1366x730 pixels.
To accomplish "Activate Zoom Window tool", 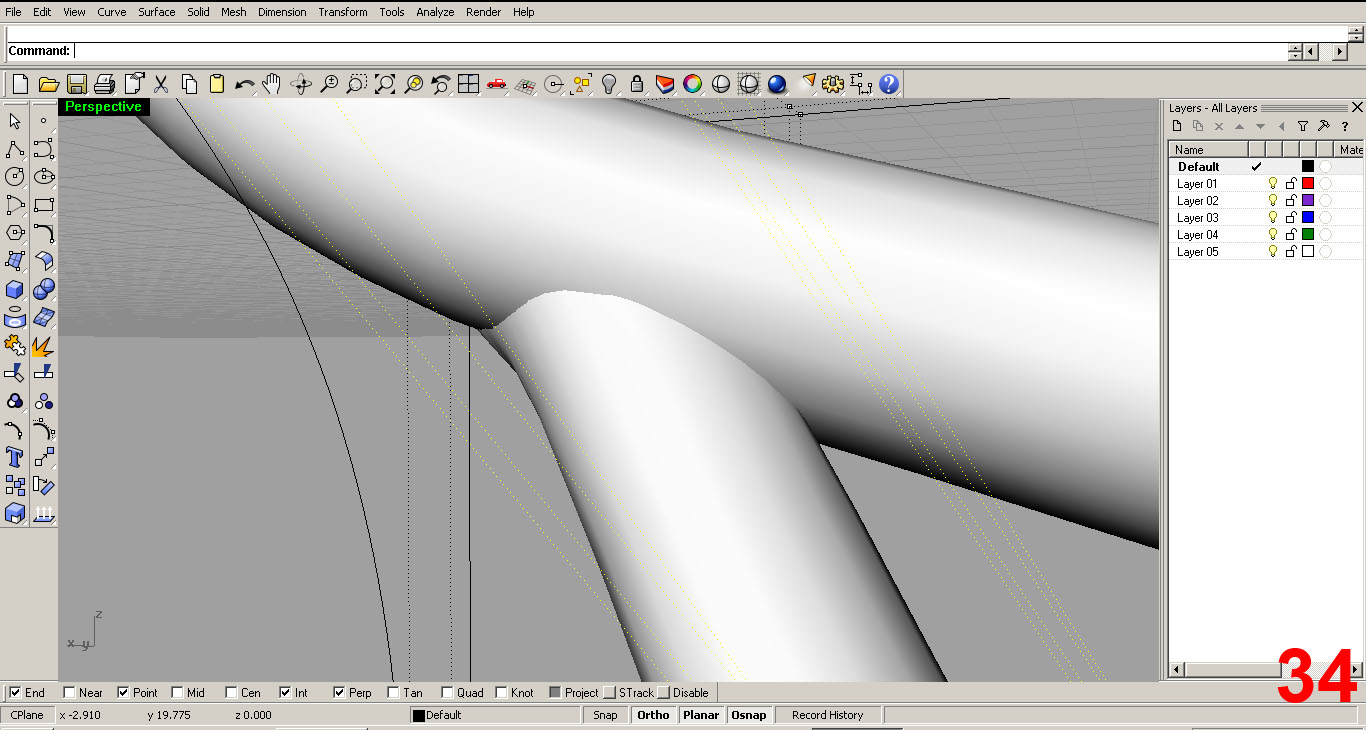I will 357,84.
